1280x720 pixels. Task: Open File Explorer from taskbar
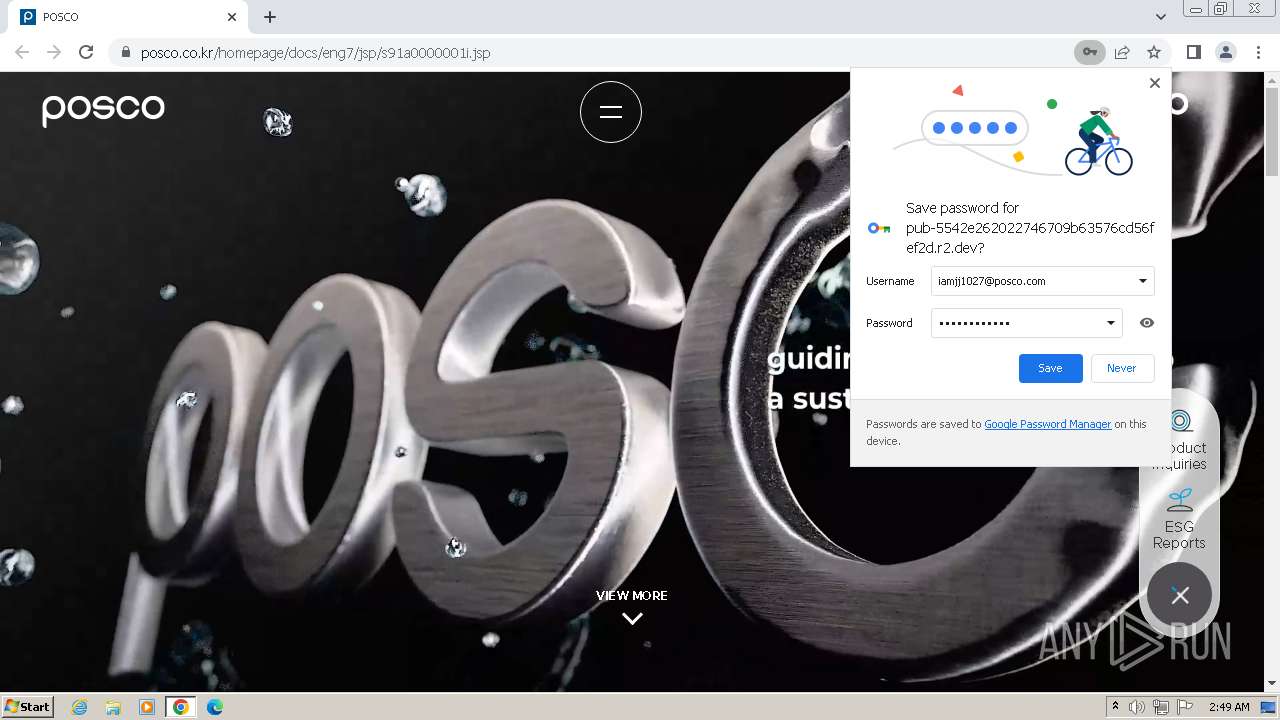(x=113, y=707)
